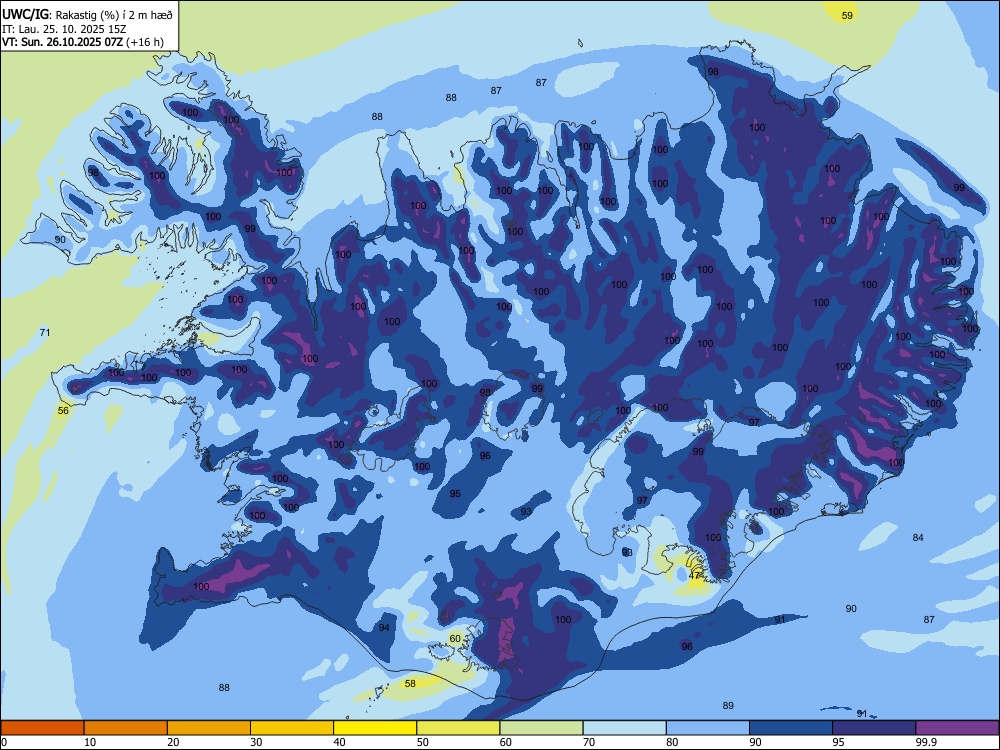
Task: Click the legend label "95"
Action: pyautogui.click(x=837, y=742)
